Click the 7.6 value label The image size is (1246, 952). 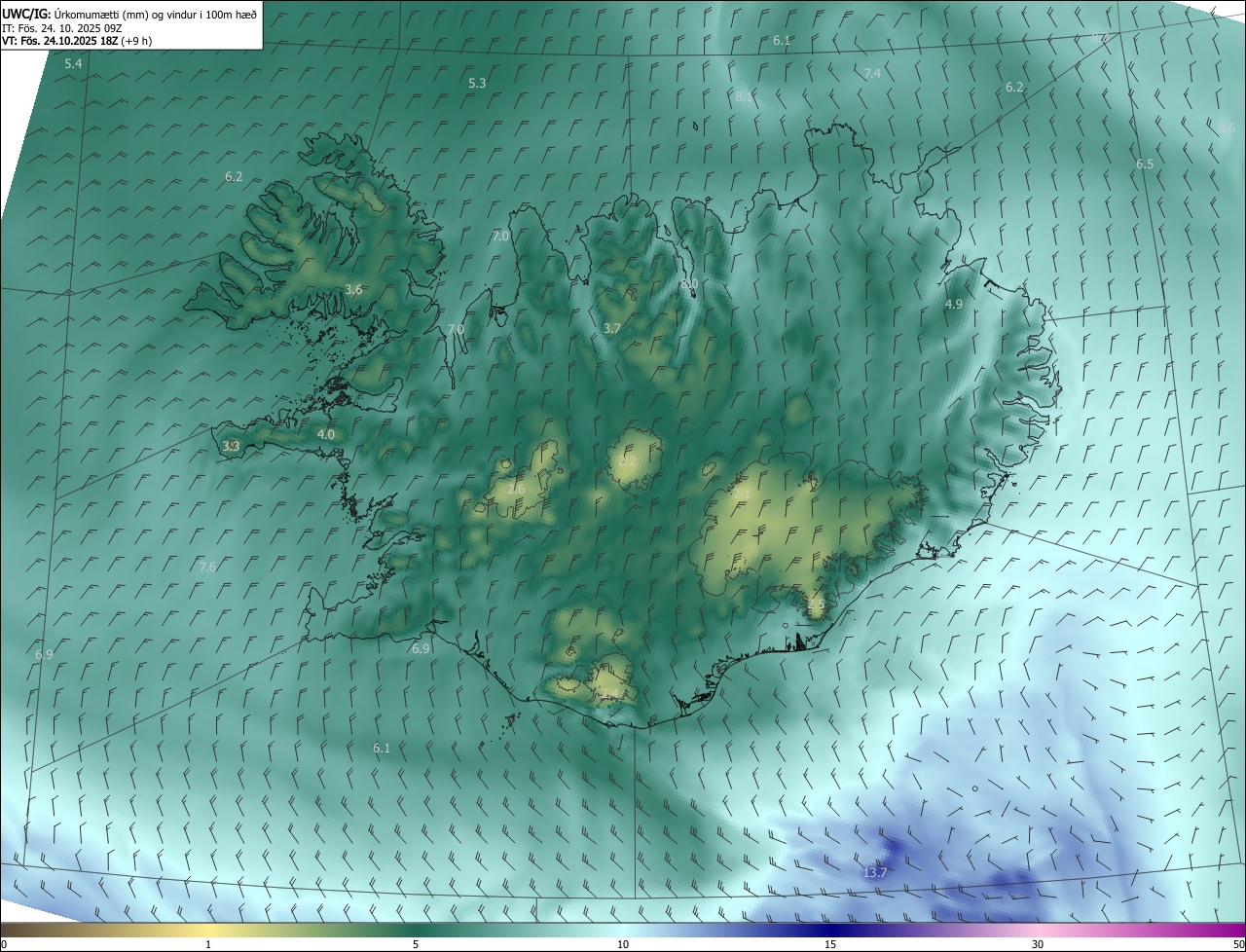(x=207, y=567)
